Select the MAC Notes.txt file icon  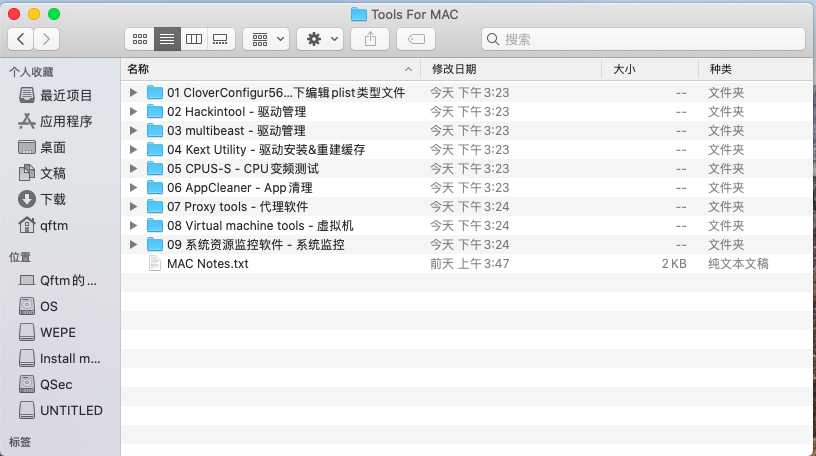pos(155,263)
